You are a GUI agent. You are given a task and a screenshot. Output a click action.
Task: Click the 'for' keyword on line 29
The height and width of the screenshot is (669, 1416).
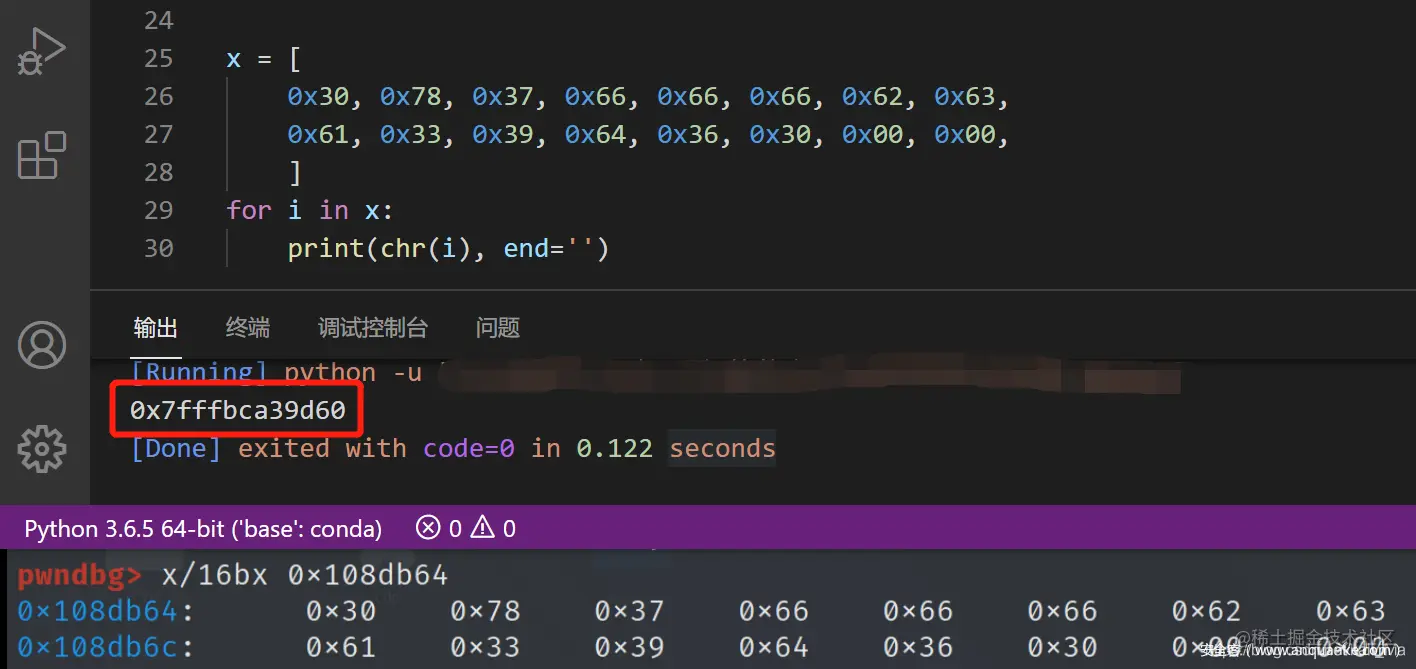click(249, 211)
